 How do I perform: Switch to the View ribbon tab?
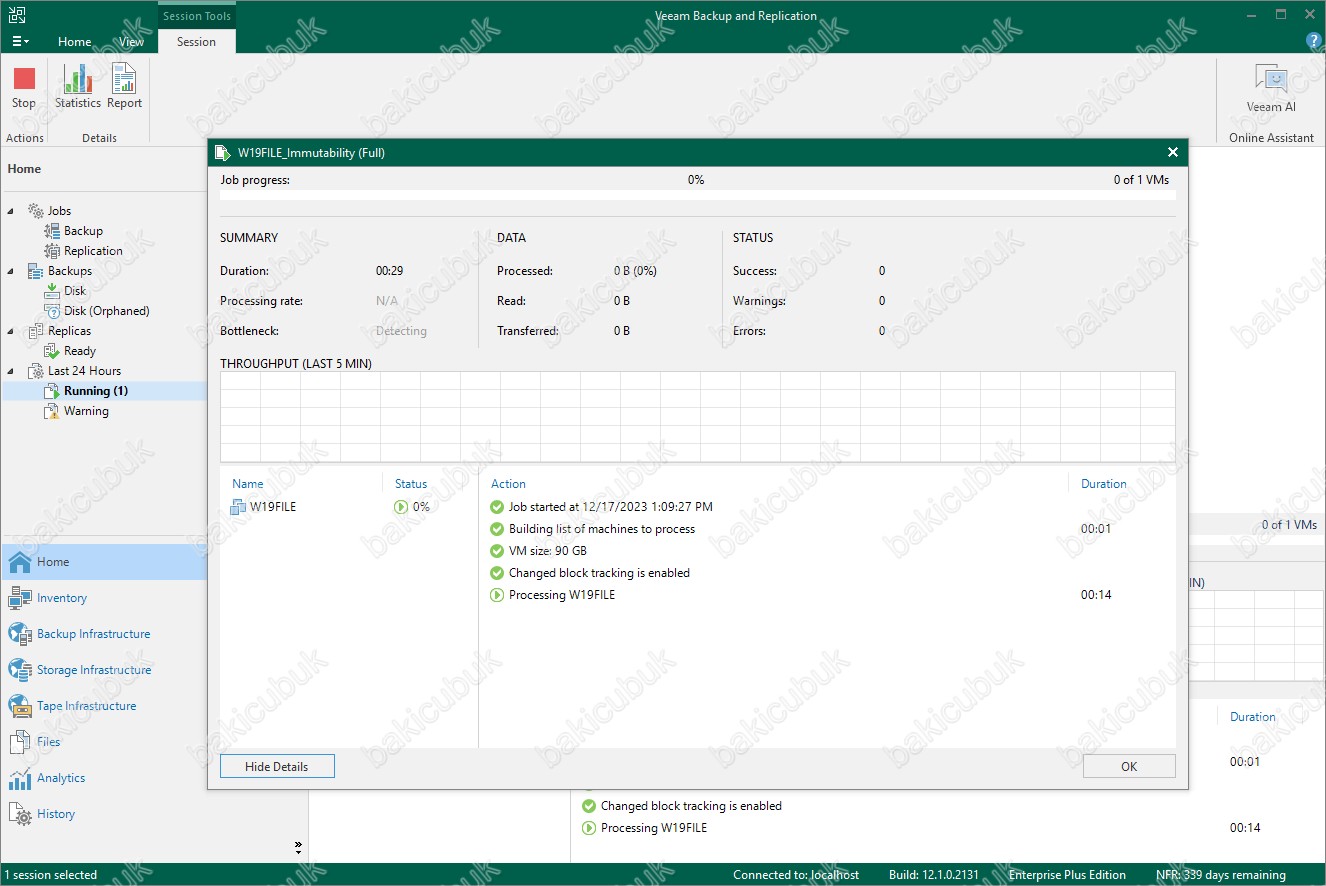coord(131,42)
